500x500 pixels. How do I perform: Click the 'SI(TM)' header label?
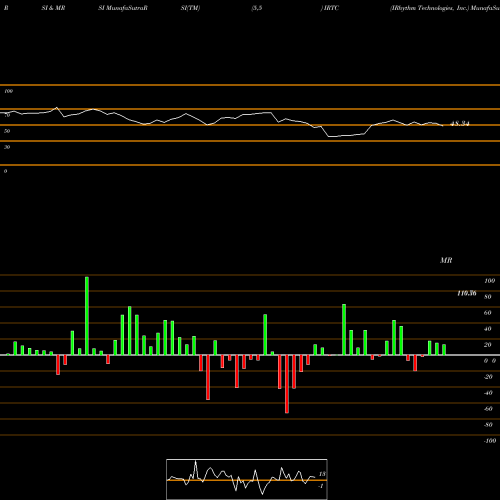(190, 8)
